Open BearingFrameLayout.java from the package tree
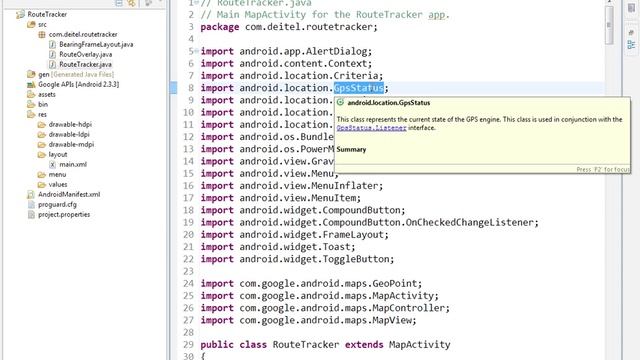640x360 pixels. 96,44
